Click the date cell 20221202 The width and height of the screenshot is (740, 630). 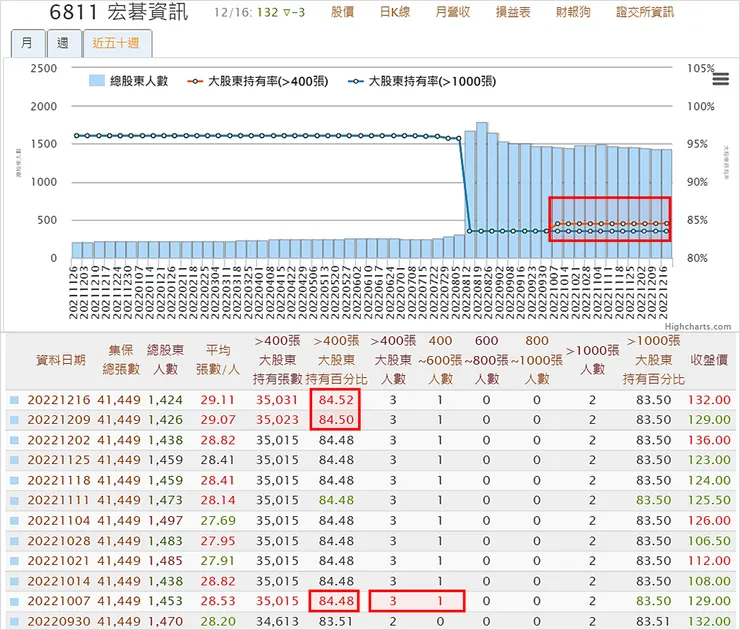[x=59, y=440]
